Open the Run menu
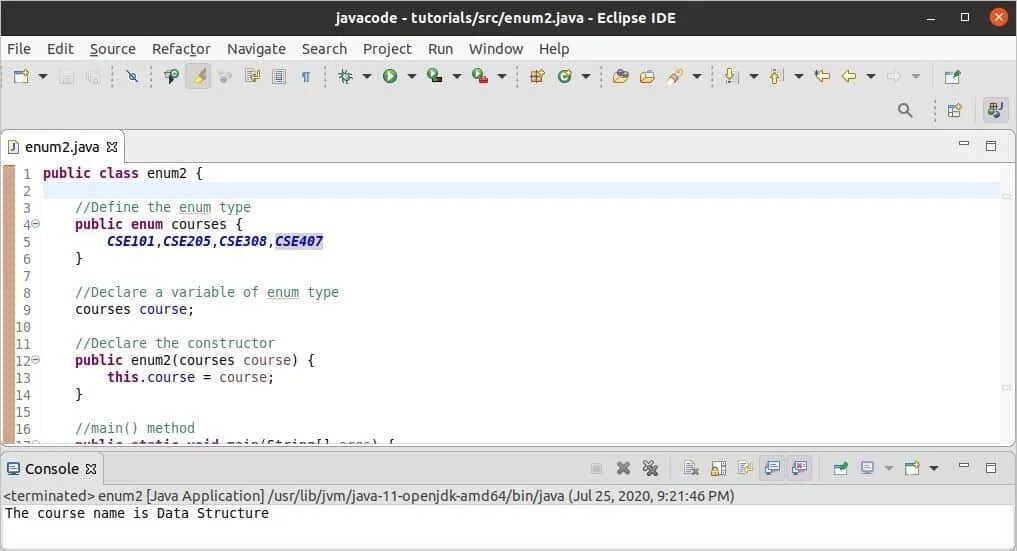The image size is (1017, 551). [x=440, y=49]
